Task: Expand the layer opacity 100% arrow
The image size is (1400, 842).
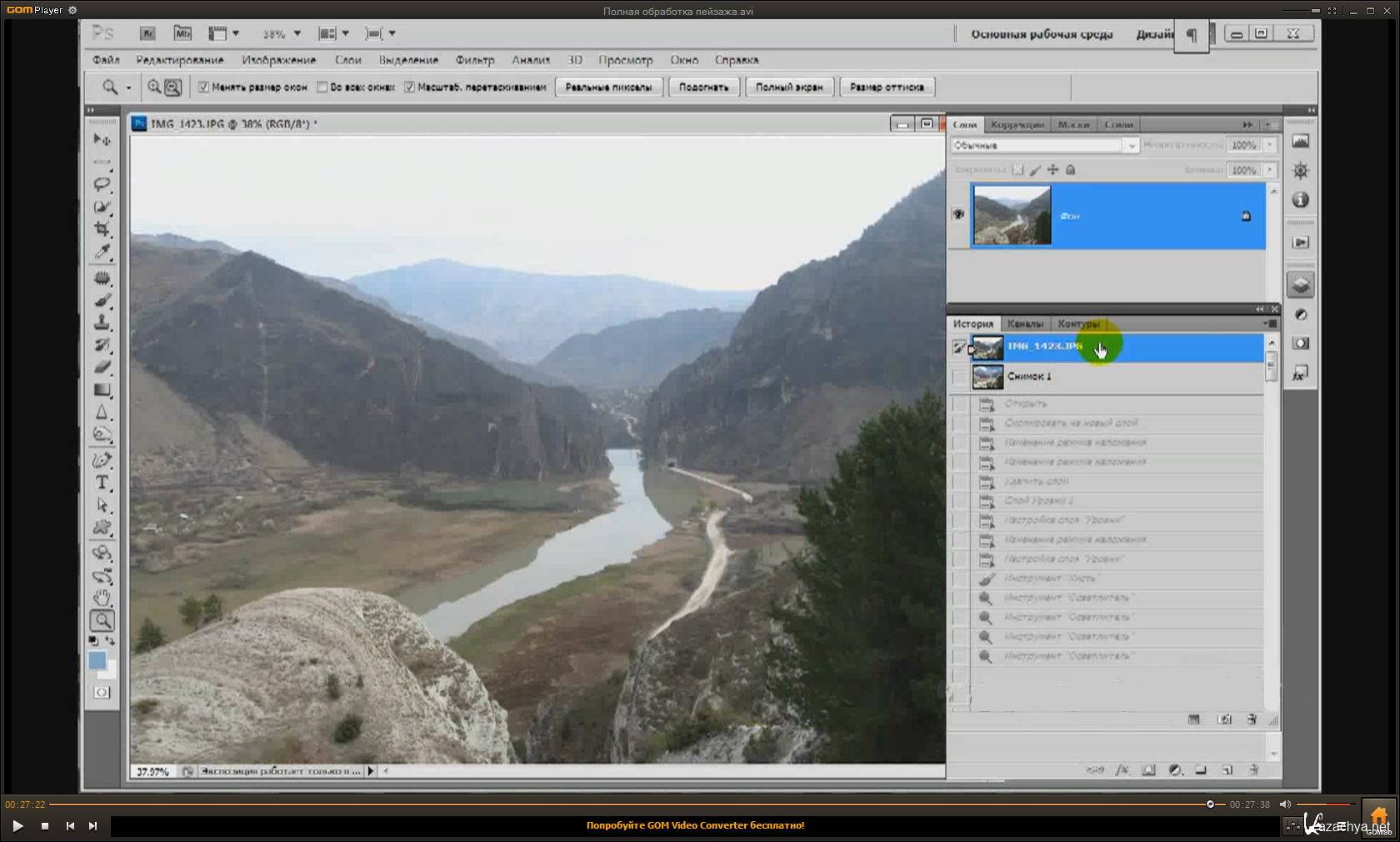Action: tap(1269, 145)
